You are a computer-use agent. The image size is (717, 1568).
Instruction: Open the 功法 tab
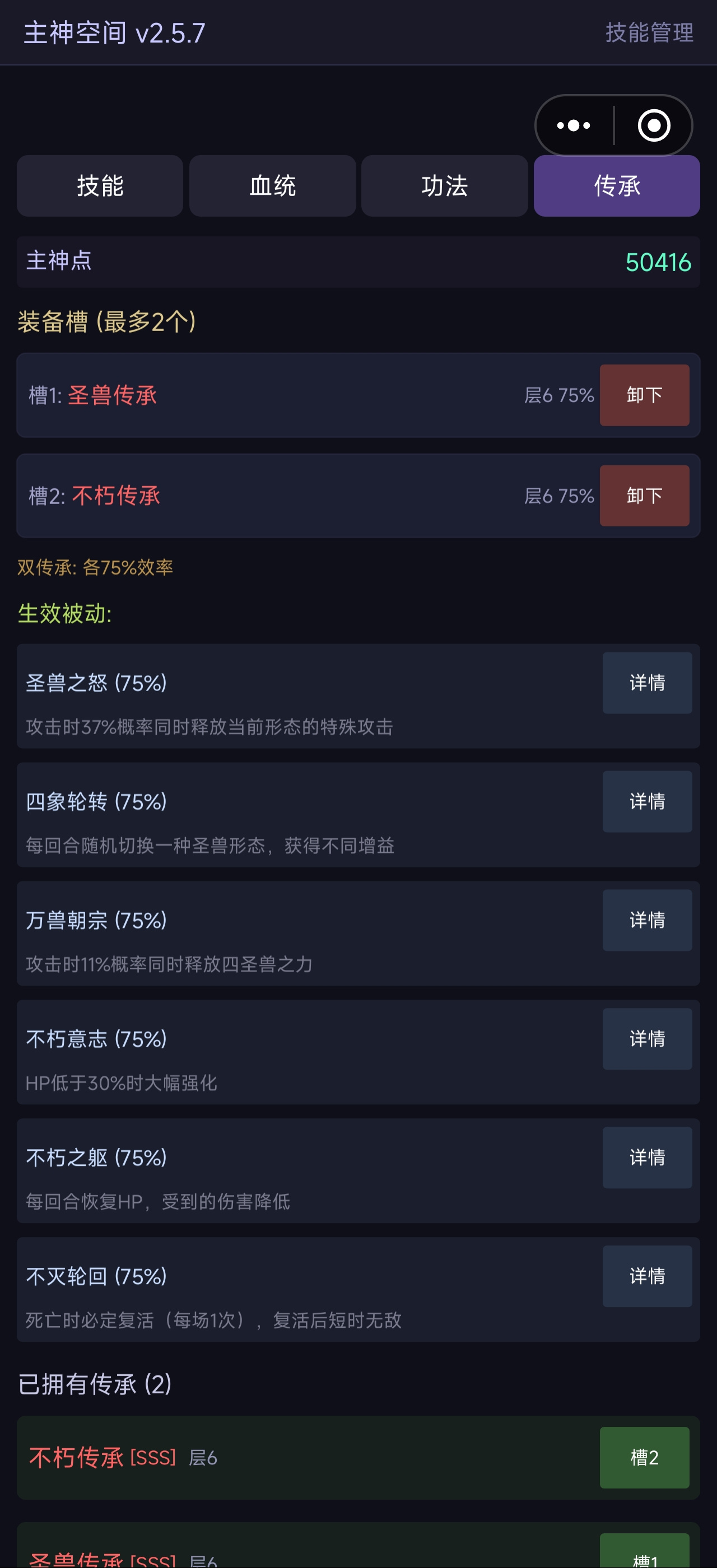tap(444, 186)
